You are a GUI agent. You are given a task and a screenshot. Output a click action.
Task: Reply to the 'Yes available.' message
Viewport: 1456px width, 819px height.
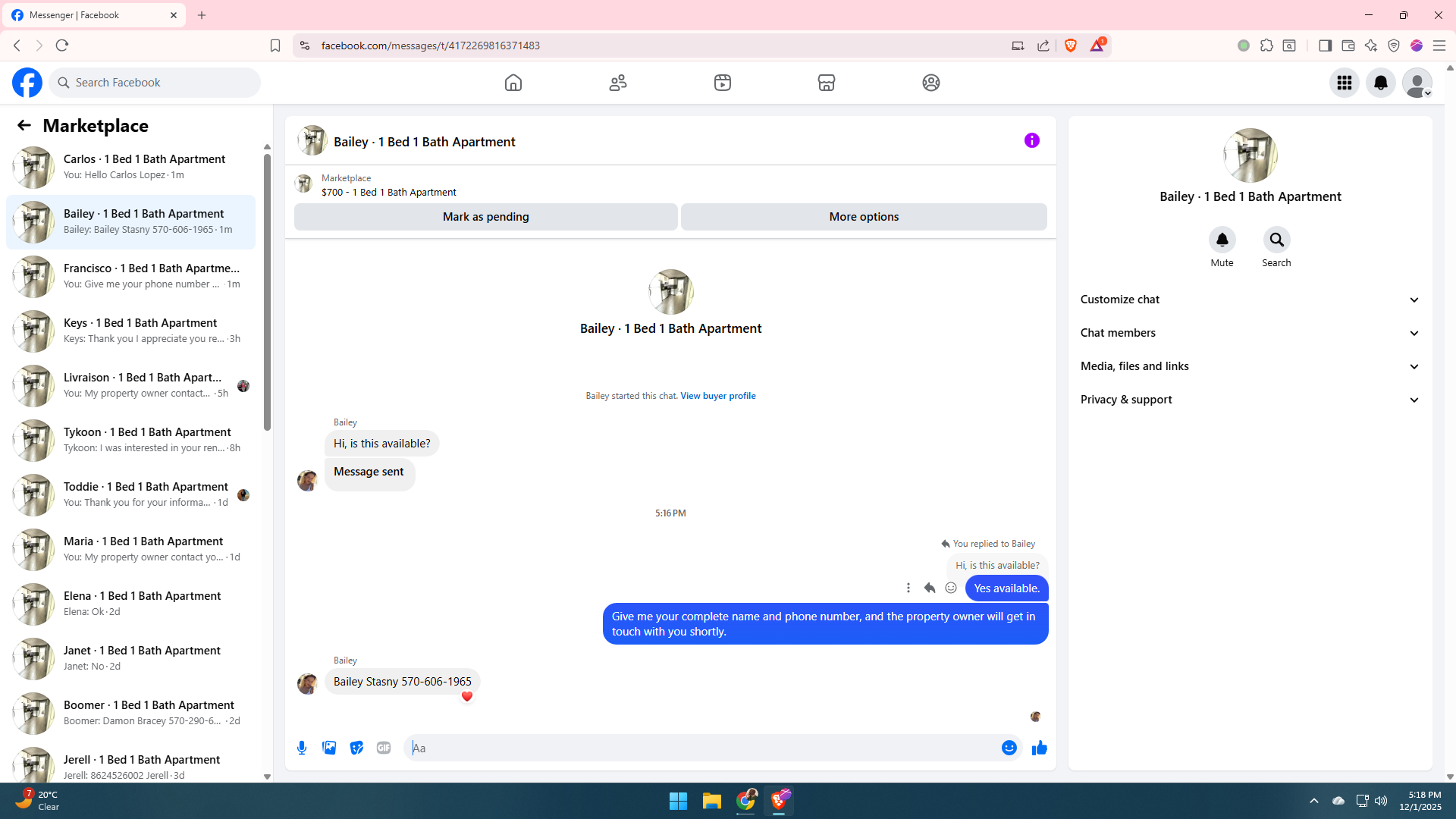(x=930, y=588)
